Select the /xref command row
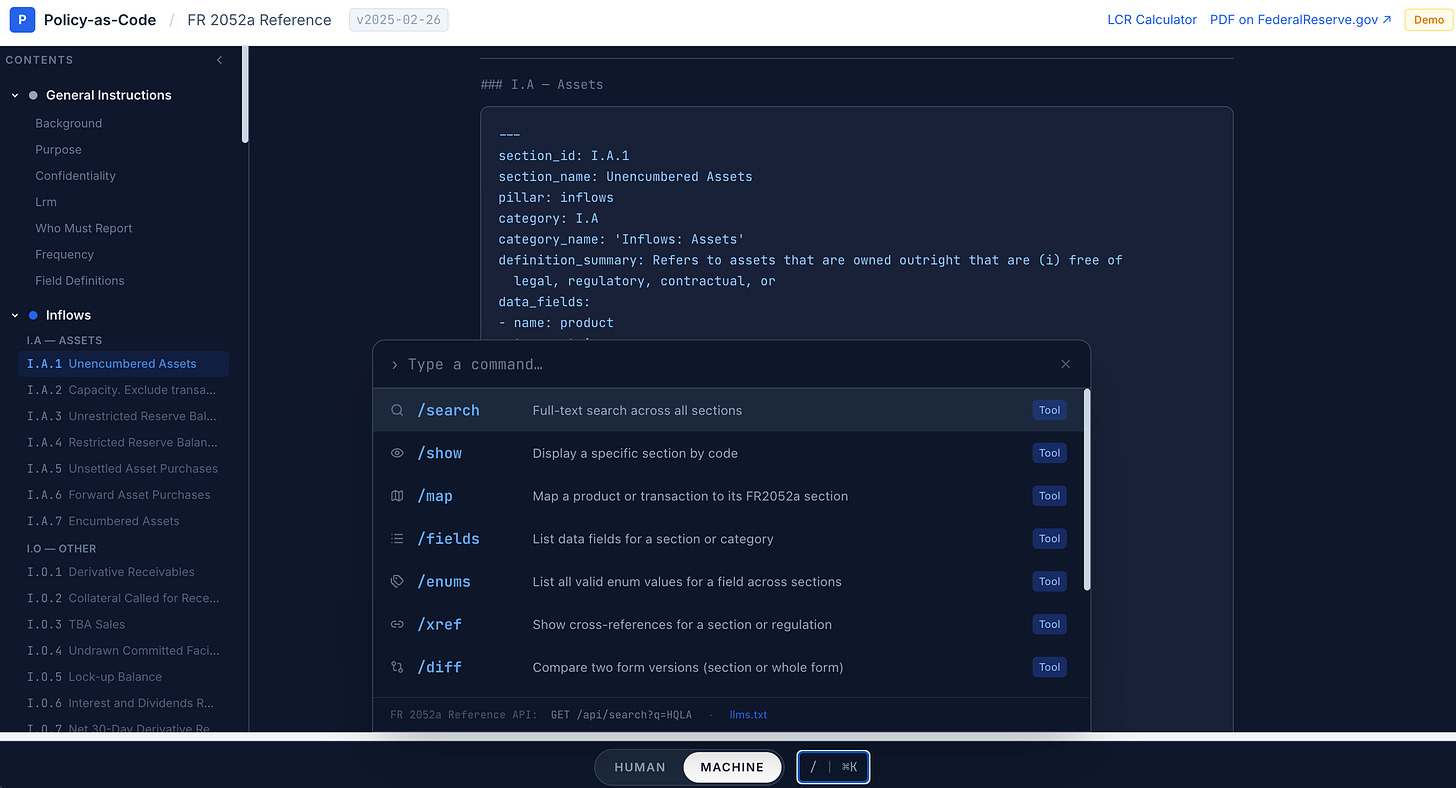The height and width of the screenshot is (788, 1456). [728, 624]
